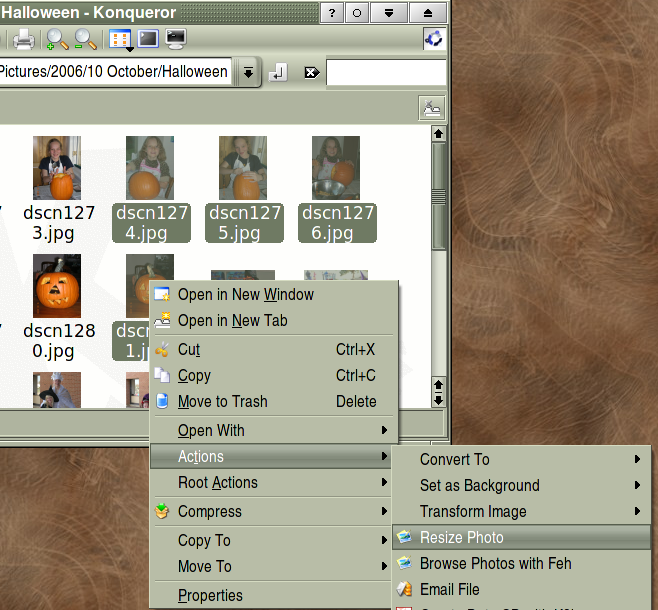Image resolution: width=658 pixels, height=610 pixels.
Task: Select thumbnail dscn1274.jpg
Action: click(150, 167)
